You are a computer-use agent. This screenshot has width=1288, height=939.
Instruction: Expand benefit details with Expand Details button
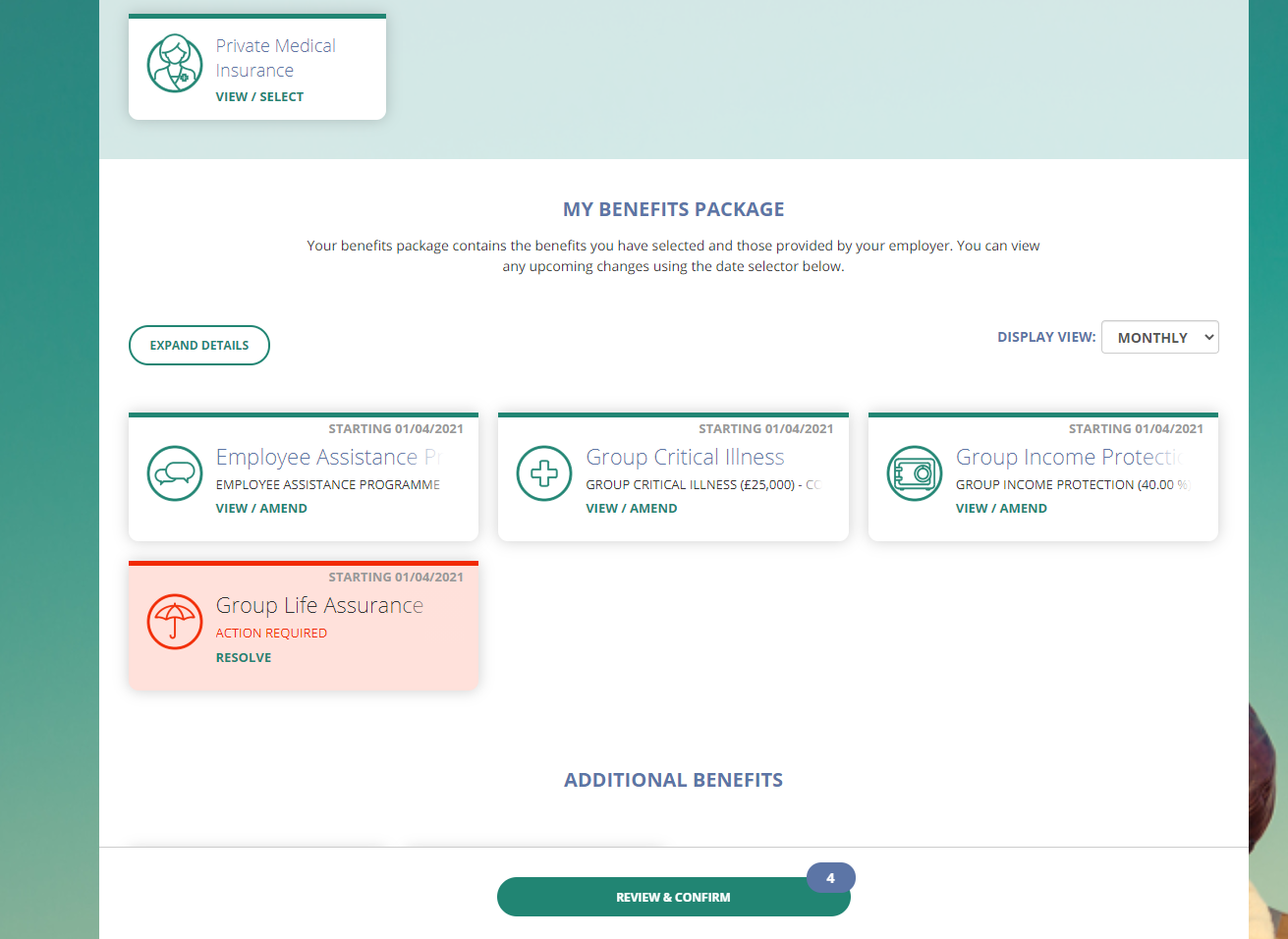(x=199, y=345)
